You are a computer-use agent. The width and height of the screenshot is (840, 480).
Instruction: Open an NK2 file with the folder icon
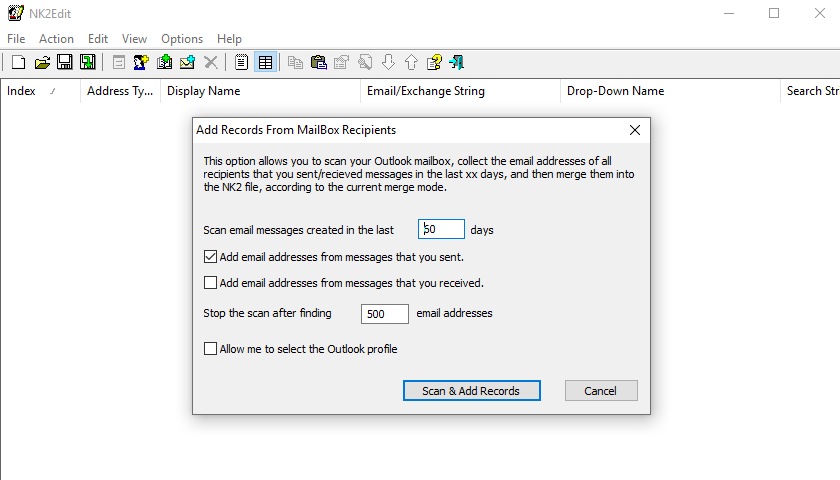point(42,63)
